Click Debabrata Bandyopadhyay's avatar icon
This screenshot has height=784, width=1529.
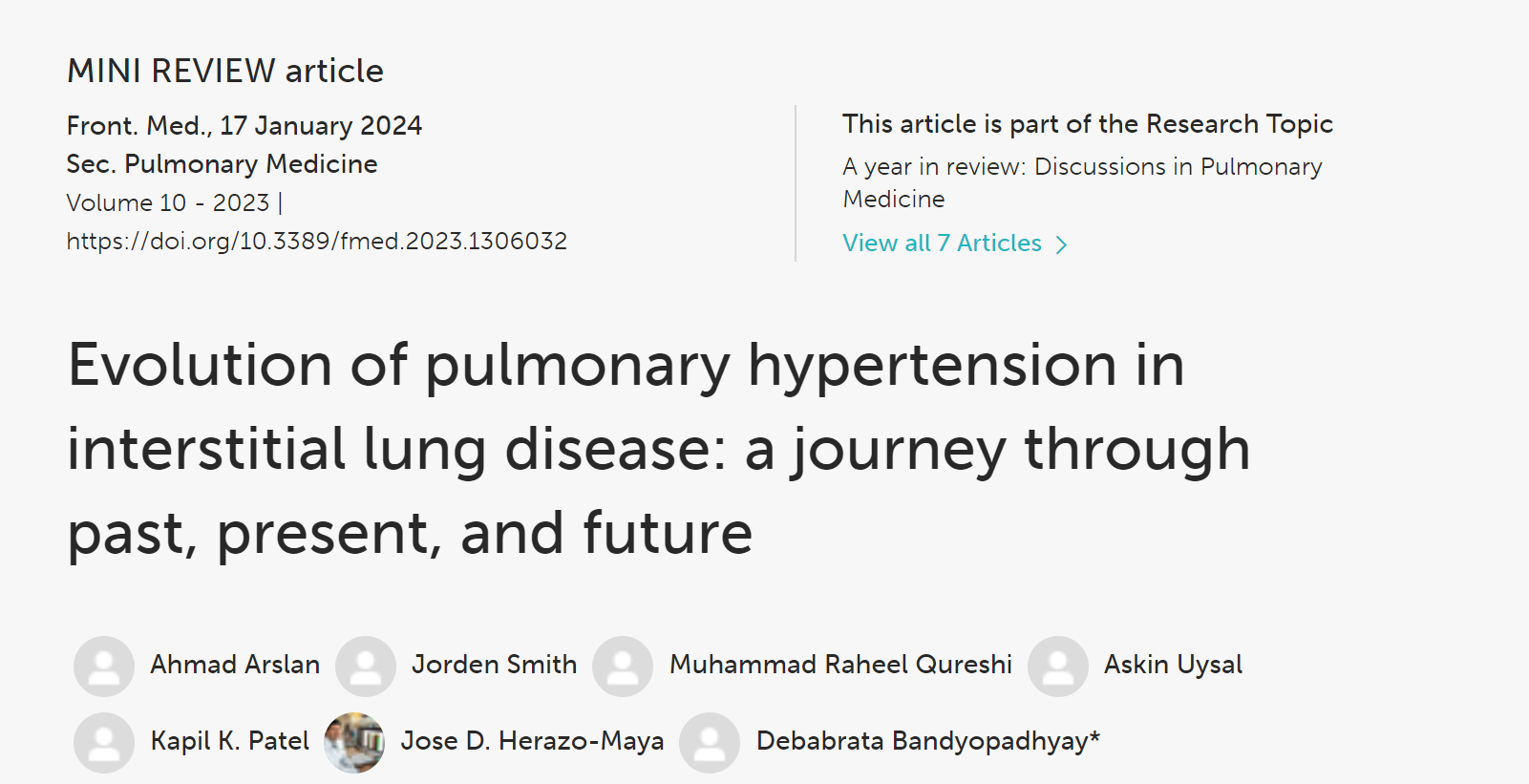point(710,742)
